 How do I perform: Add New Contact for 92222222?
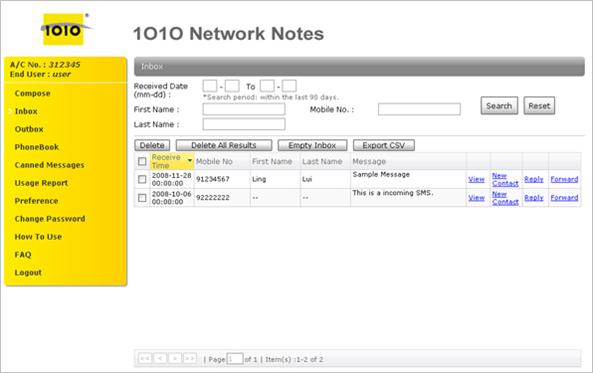click(505, 198)
